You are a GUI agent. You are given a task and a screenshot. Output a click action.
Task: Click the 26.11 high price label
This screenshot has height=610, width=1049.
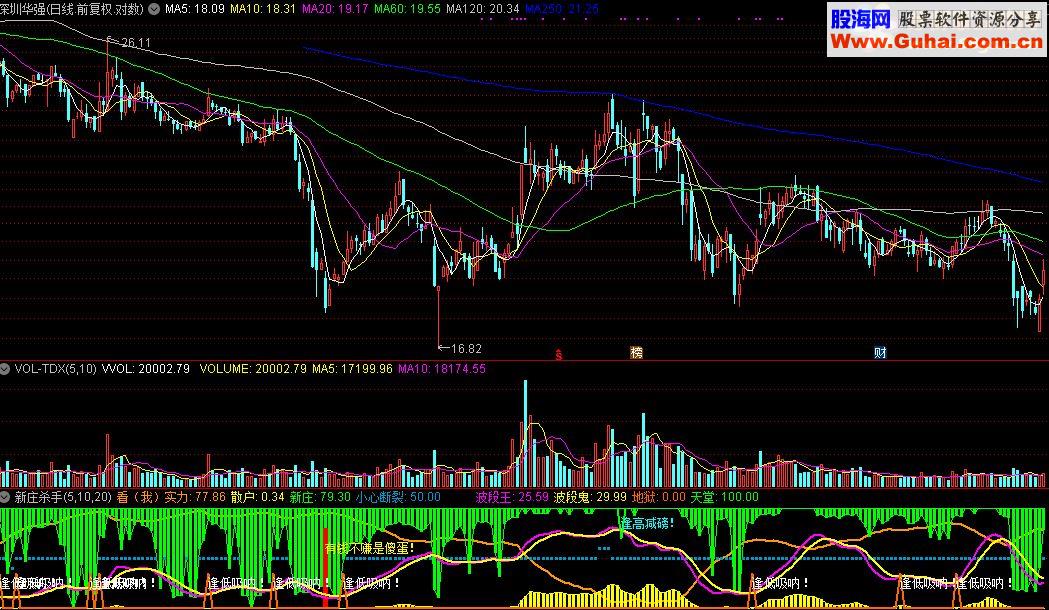click(136, 43)
